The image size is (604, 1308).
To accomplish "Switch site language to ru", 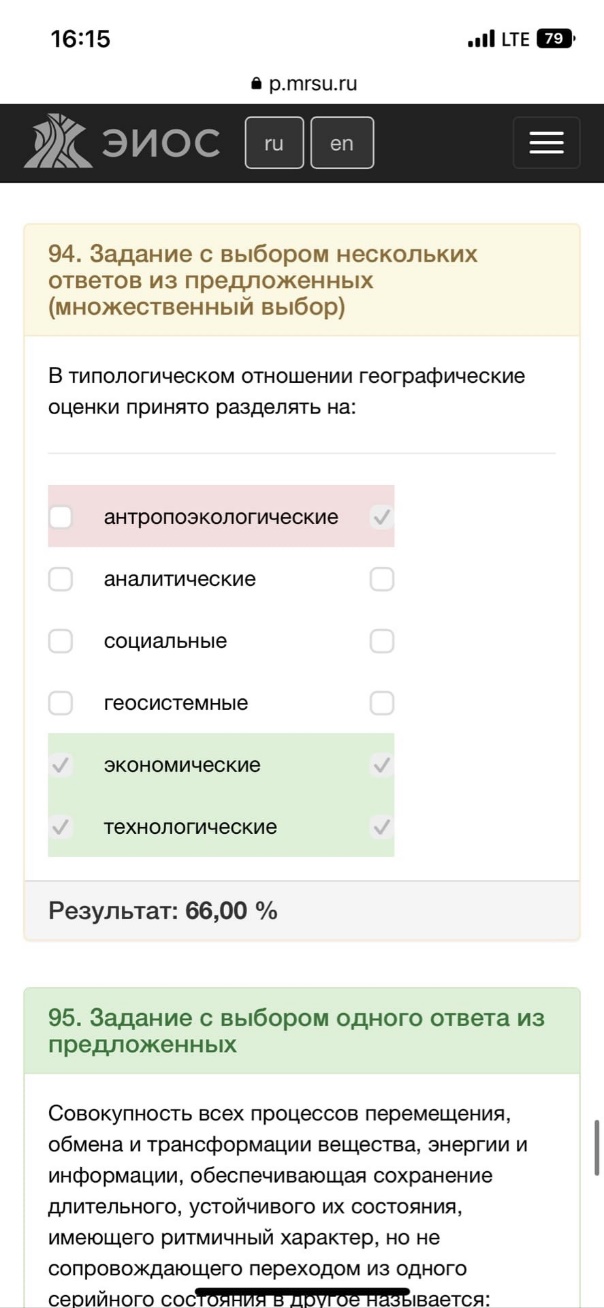I will pos(274,143).
